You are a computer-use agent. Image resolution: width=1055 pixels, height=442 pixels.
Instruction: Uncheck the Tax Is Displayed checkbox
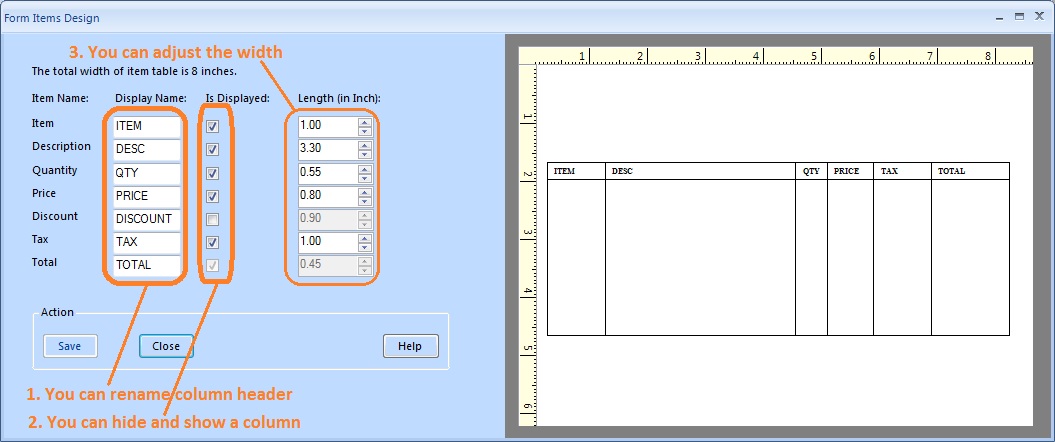(x=212, y=242)
